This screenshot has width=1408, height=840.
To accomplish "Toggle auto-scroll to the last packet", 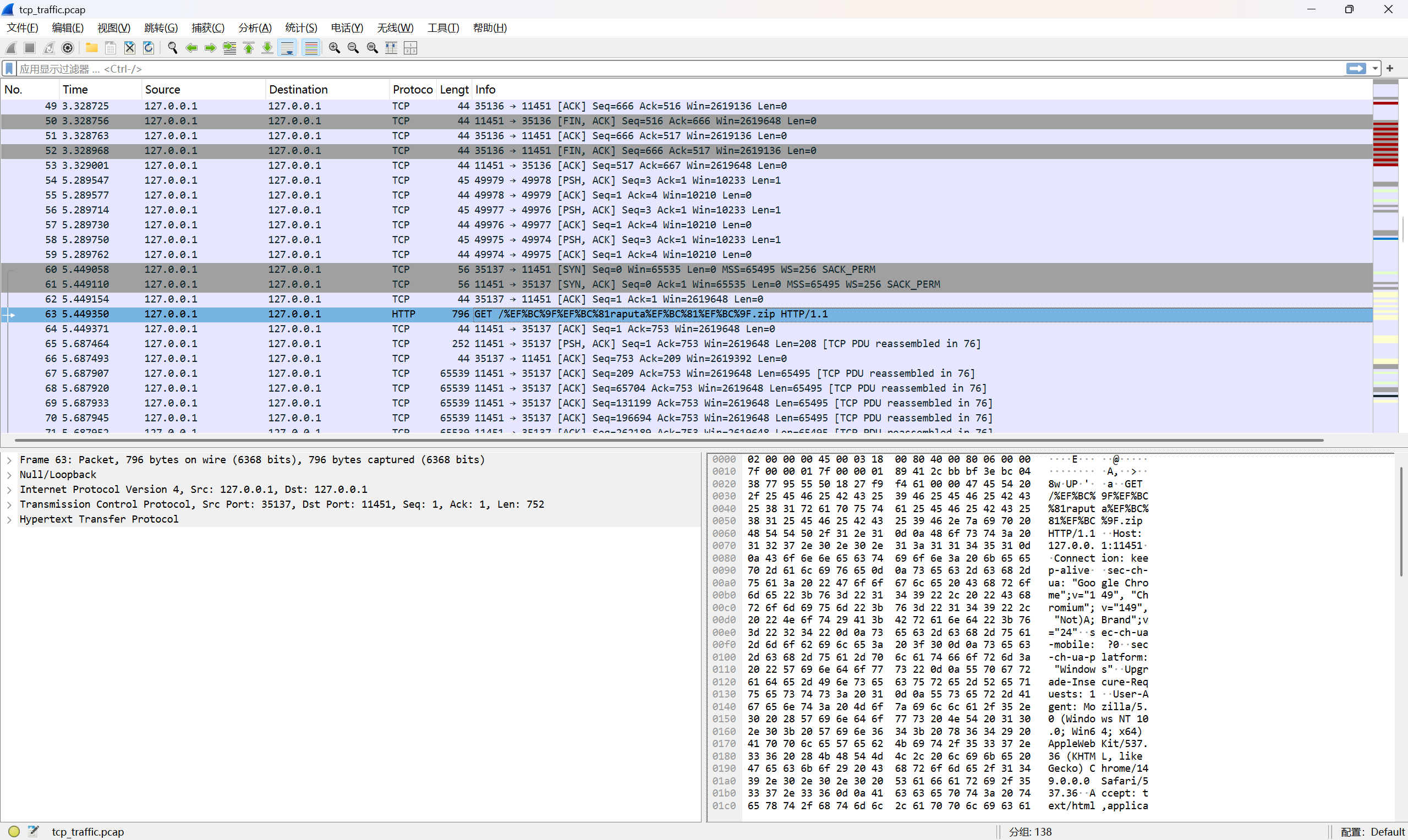I will coord(288,48).
